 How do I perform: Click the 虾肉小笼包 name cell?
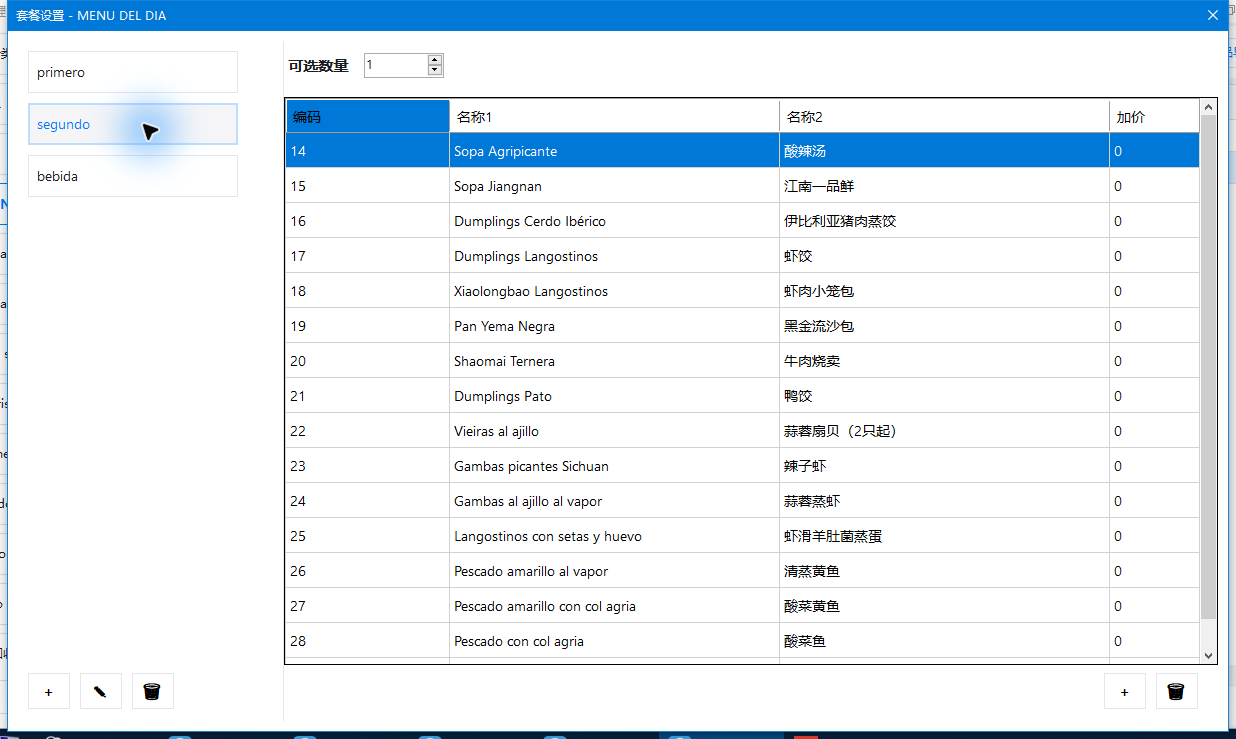(x=944, y=291)
